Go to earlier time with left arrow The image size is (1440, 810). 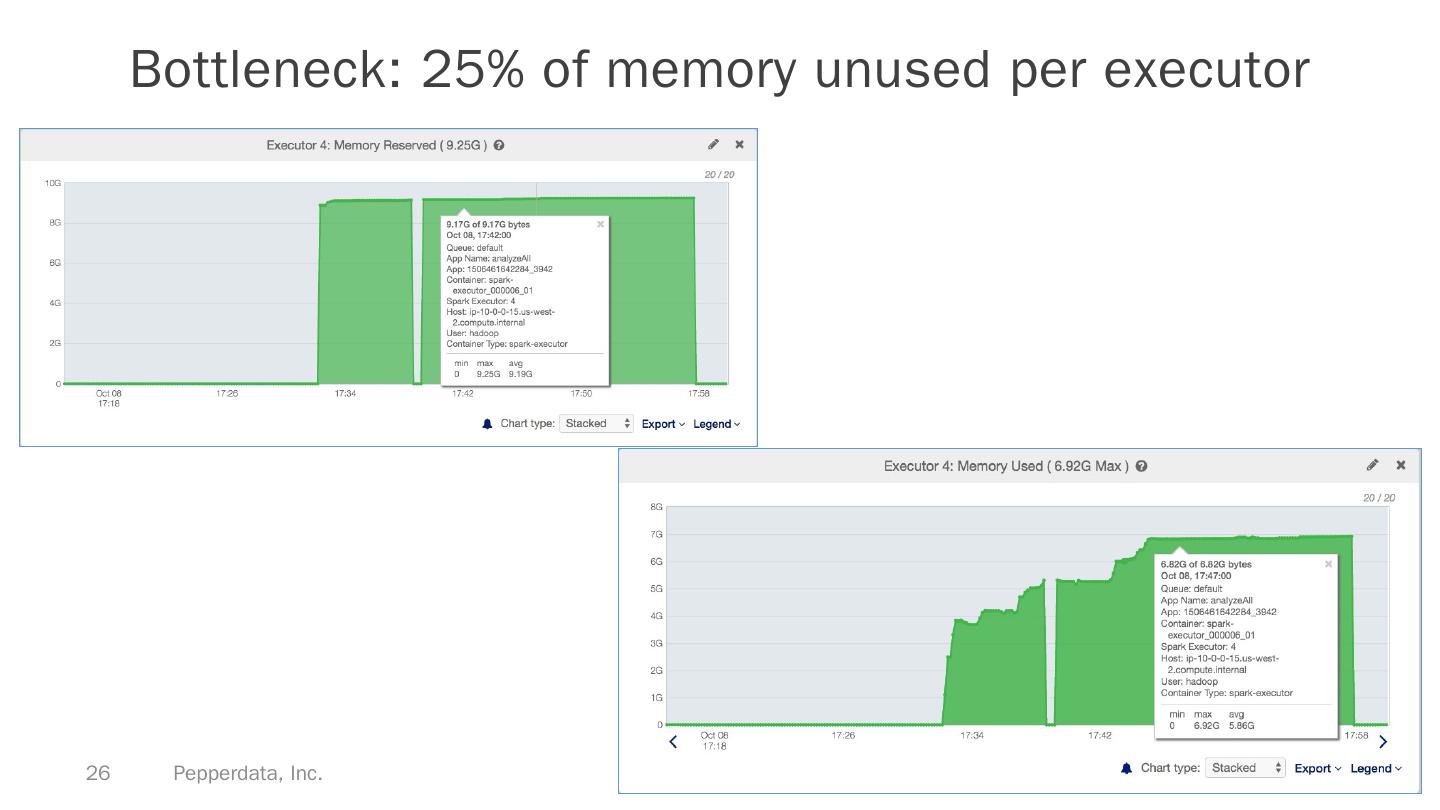pos(673,741)
